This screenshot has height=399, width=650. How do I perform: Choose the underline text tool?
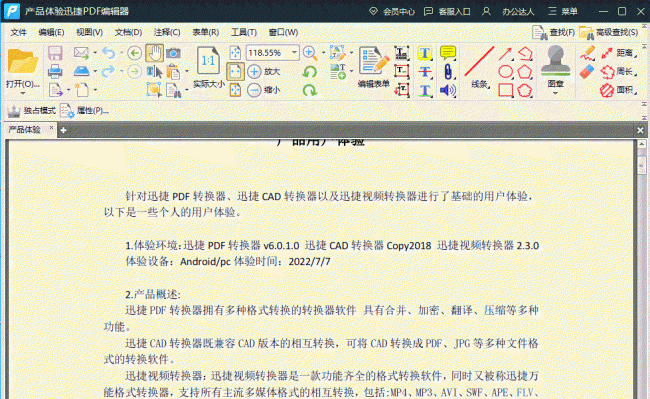coord(425,90)
